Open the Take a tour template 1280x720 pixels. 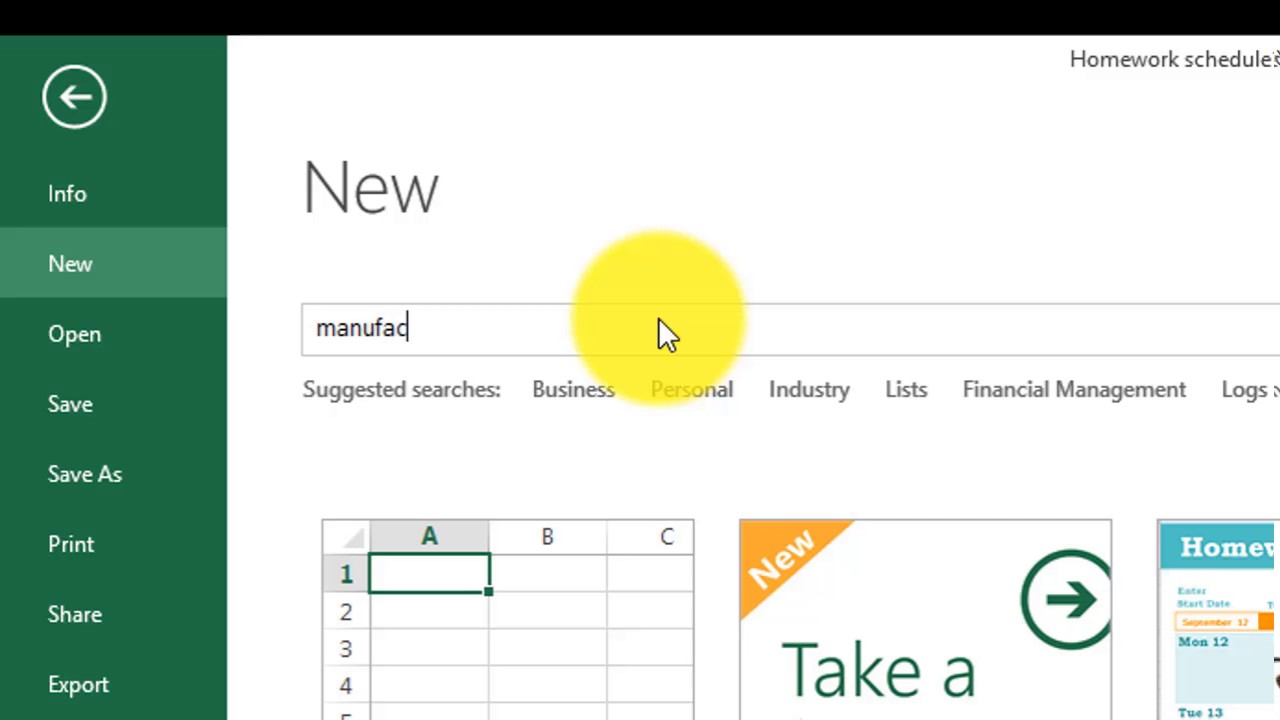click(925, 619)
